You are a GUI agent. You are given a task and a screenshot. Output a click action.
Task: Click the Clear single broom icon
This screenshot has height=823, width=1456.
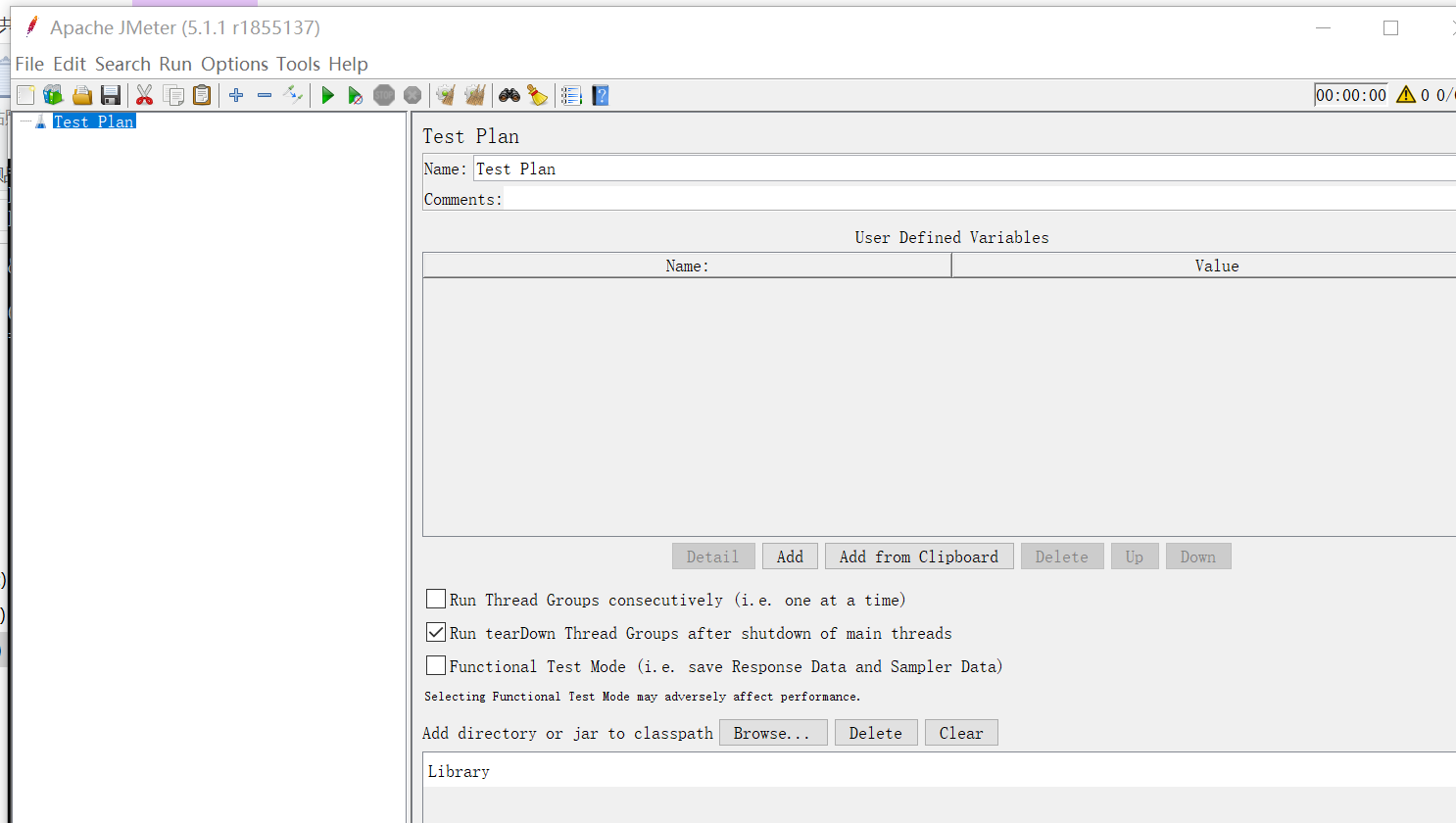(x=446, y=95)
